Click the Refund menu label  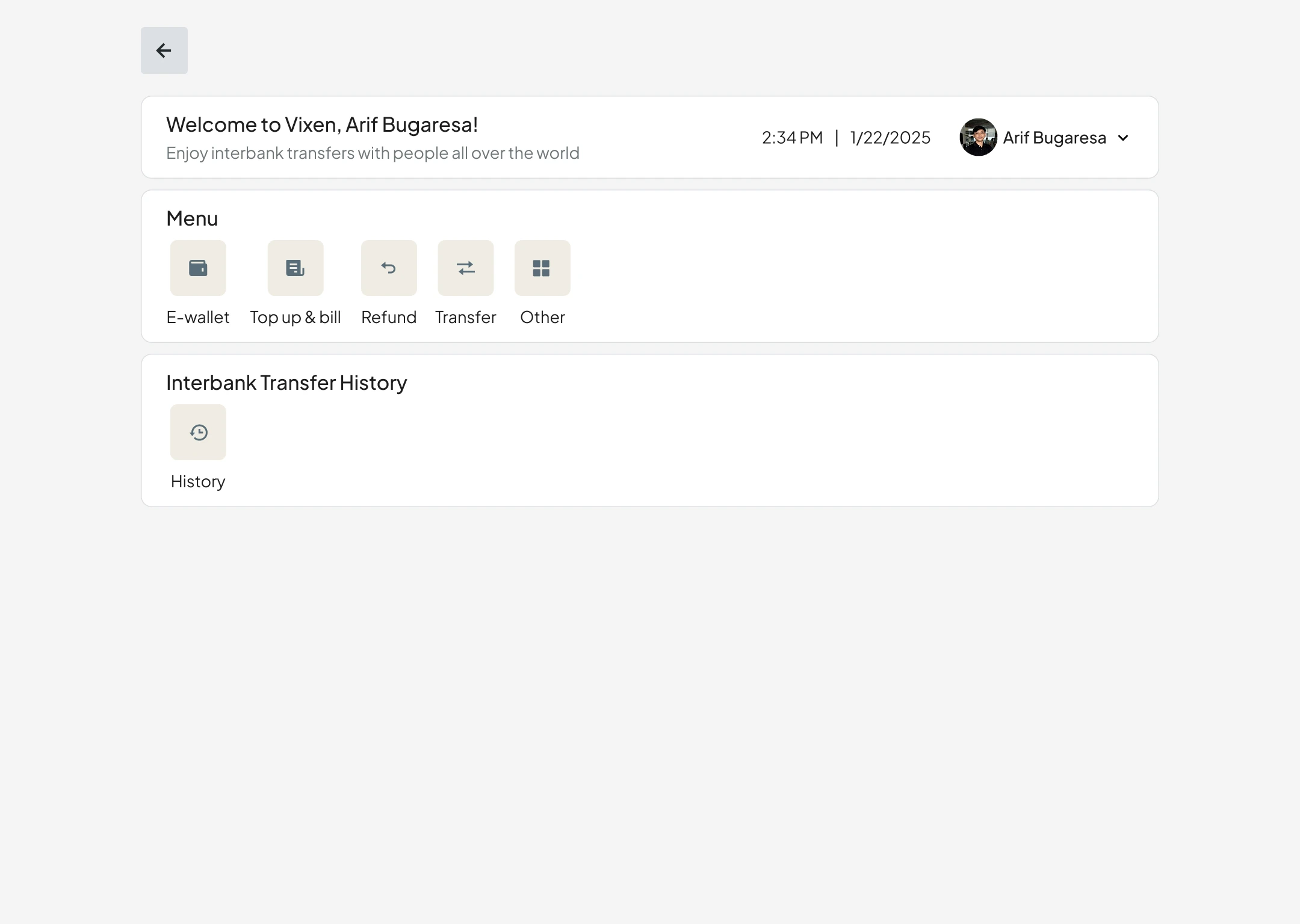(389, 318)
